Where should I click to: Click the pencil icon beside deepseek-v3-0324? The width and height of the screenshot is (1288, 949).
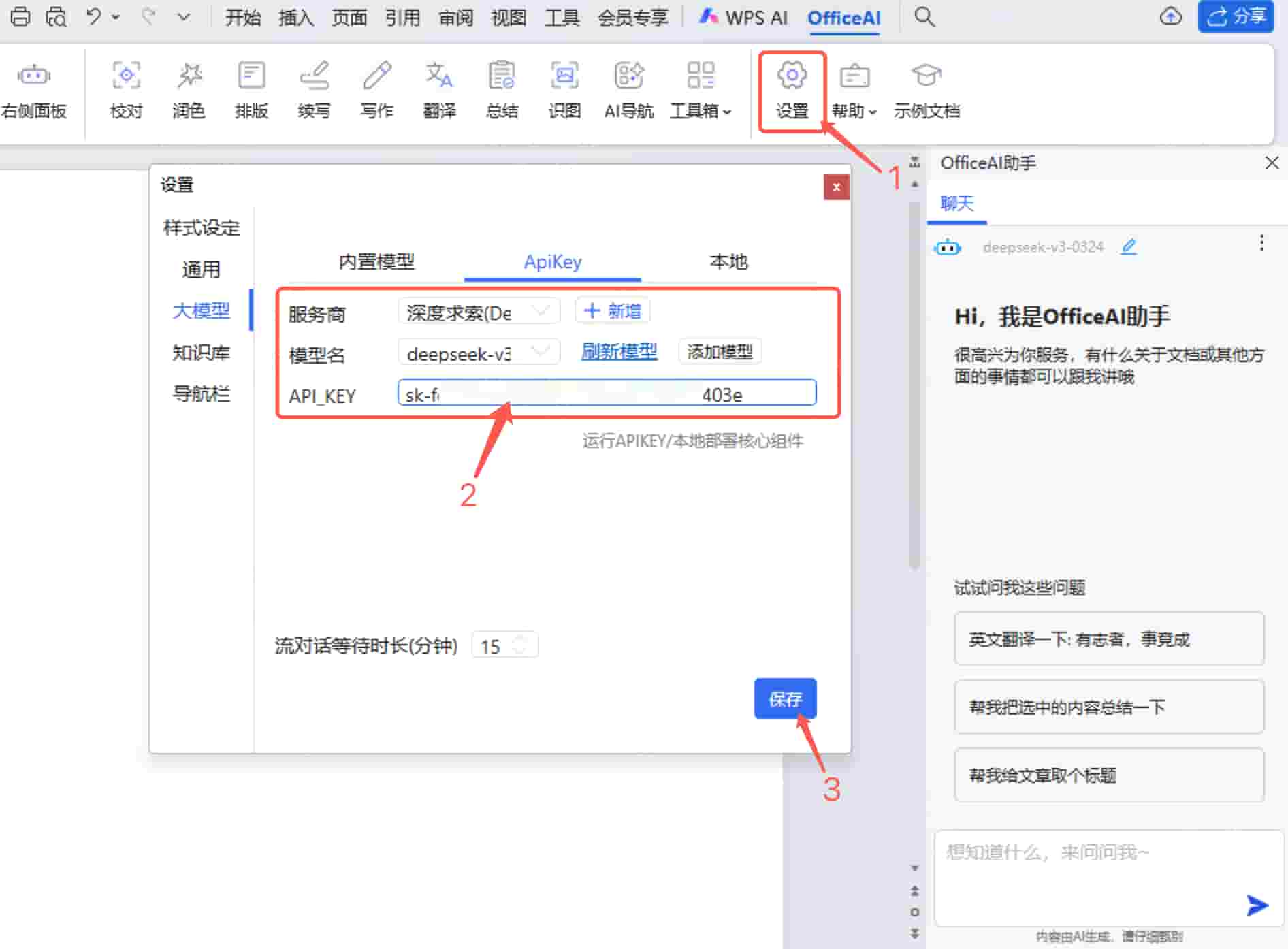(1129, 246)
